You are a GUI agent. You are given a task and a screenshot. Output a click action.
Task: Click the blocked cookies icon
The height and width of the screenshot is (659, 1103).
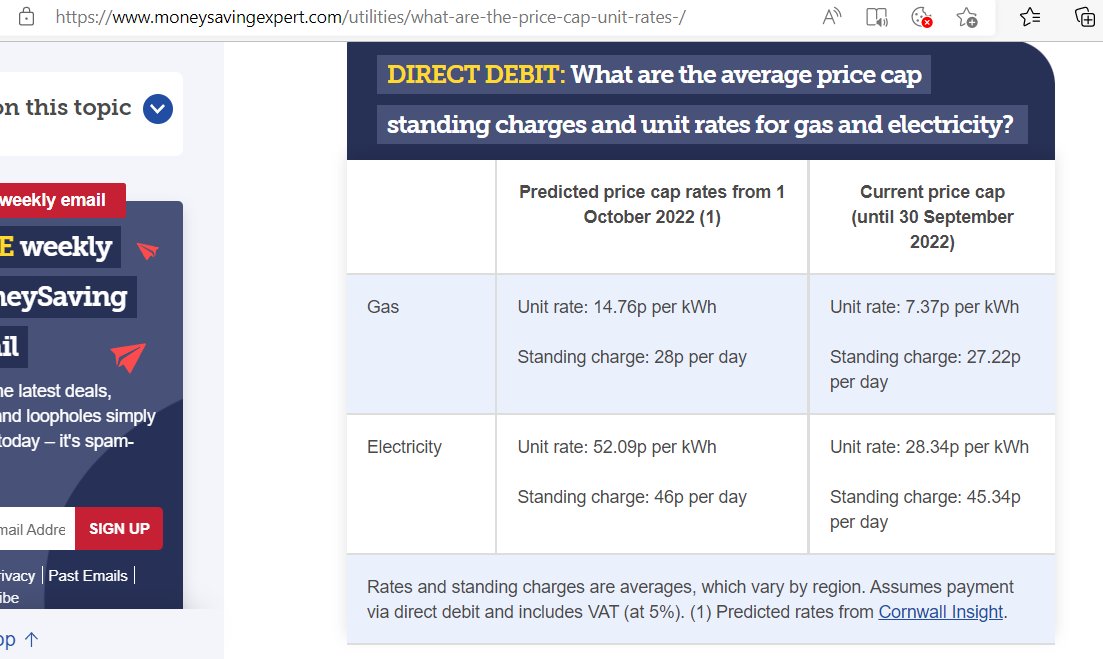[x=922, y=17]
